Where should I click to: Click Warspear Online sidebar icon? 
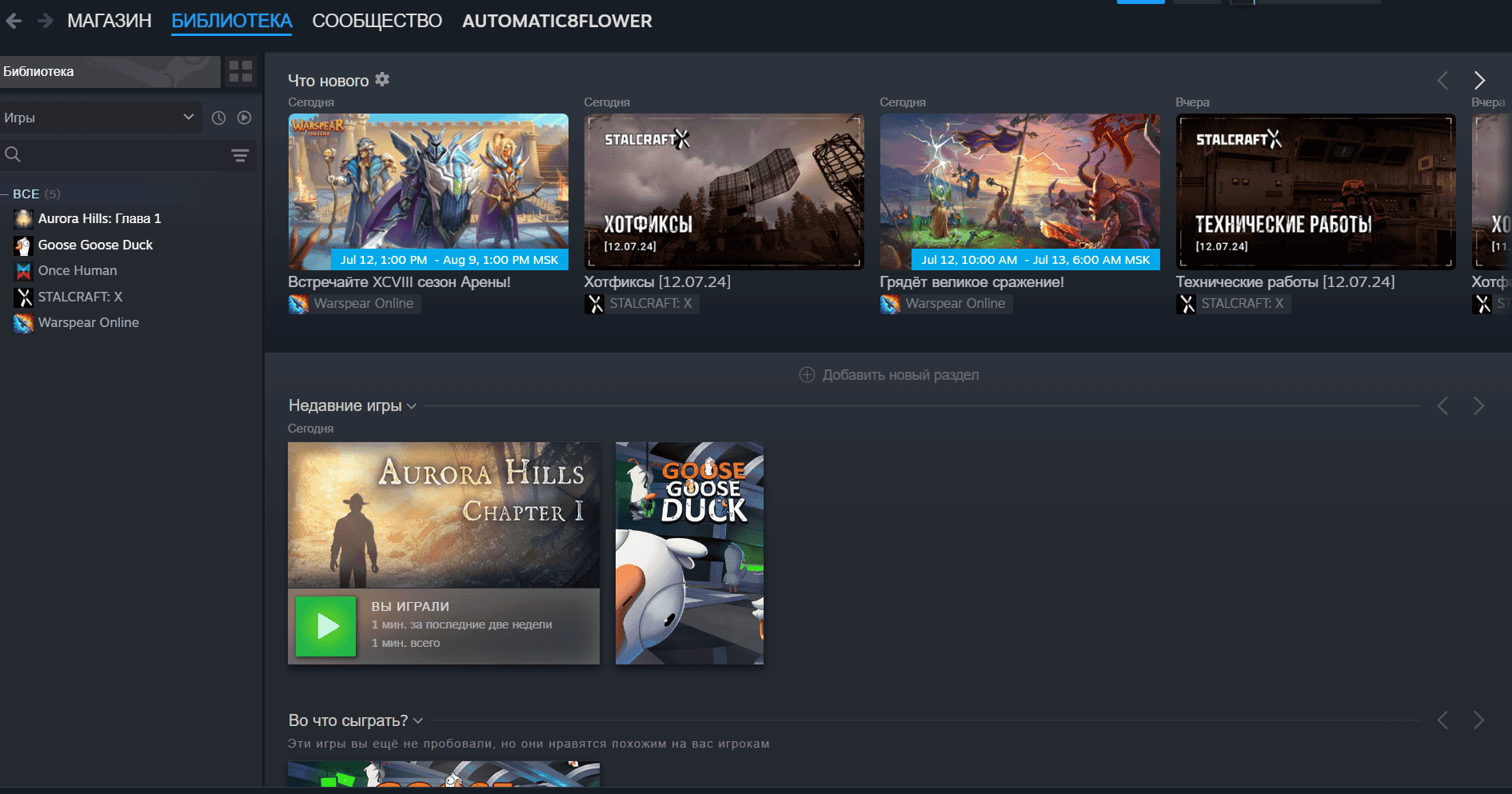point(24,322)
